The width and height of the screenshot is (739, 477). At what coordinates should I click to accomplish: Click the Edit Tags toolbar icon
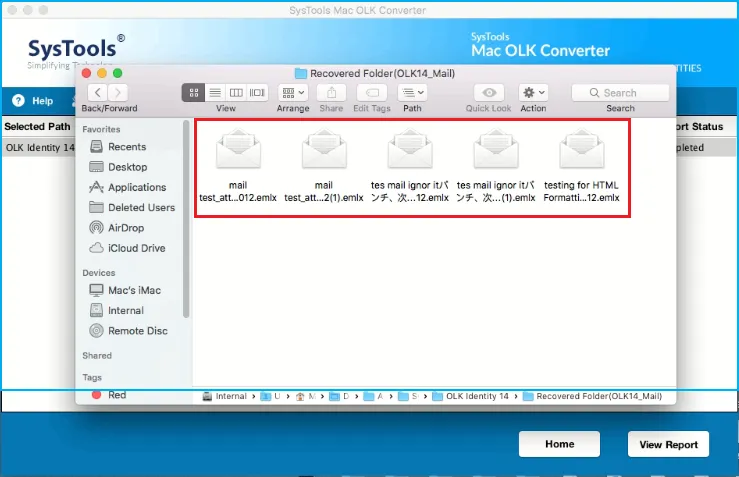click(372, 92)
